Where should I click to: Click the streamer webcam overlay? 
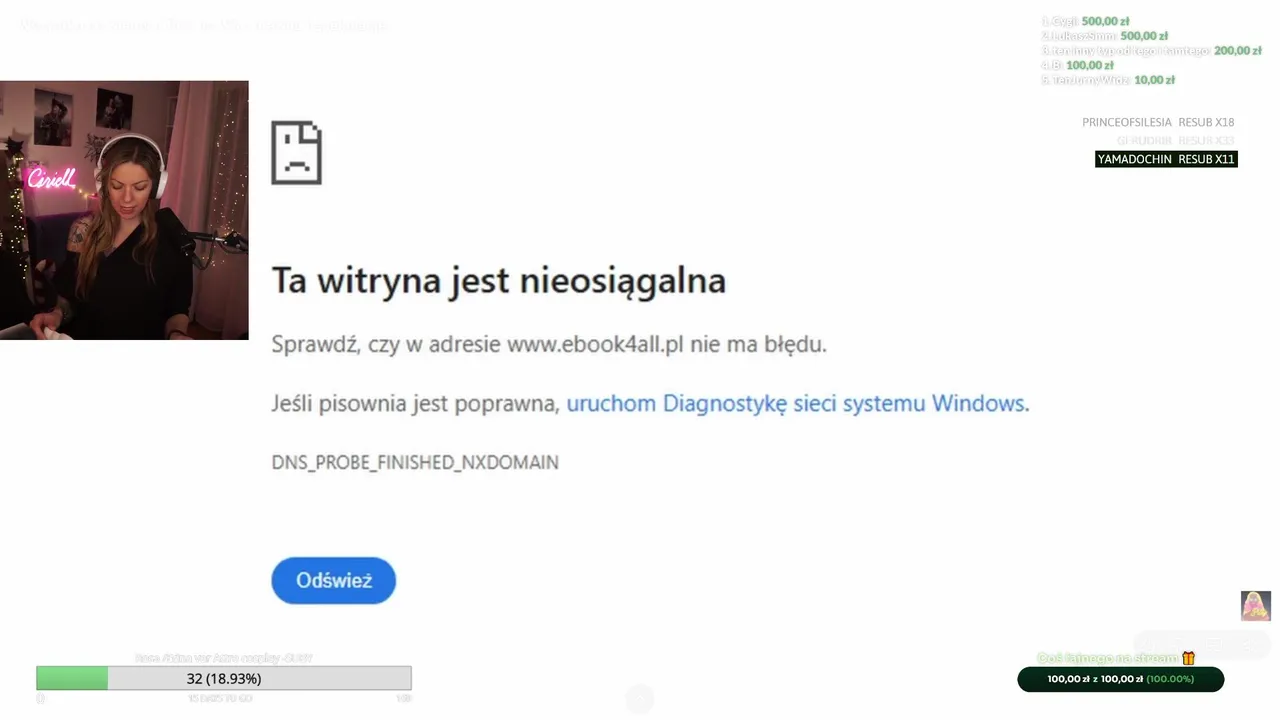click(x=124, y=210)
